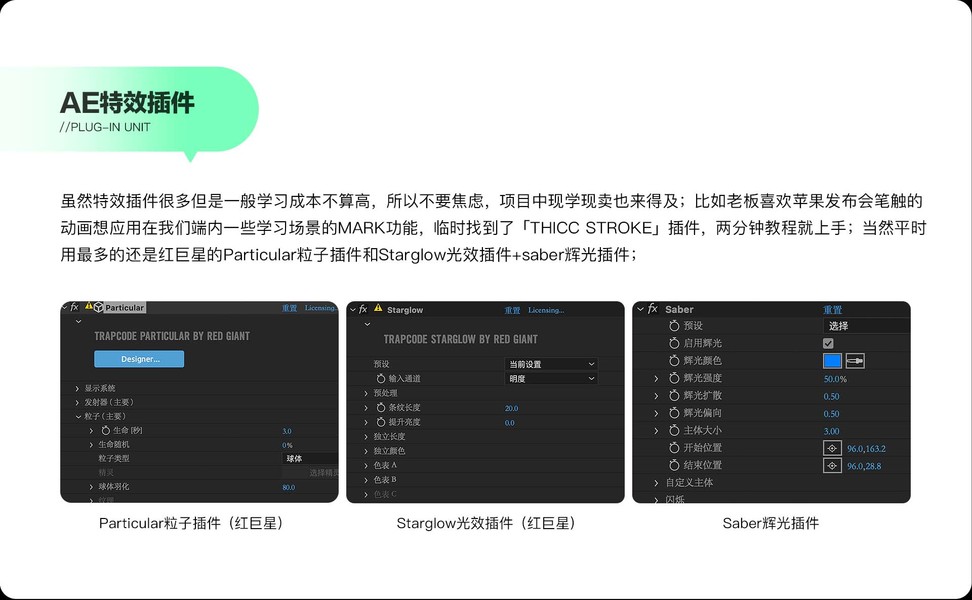Click Licensing... link for Particular effect
The width and height of the screenshot is (972, 600).
[320, 307]
